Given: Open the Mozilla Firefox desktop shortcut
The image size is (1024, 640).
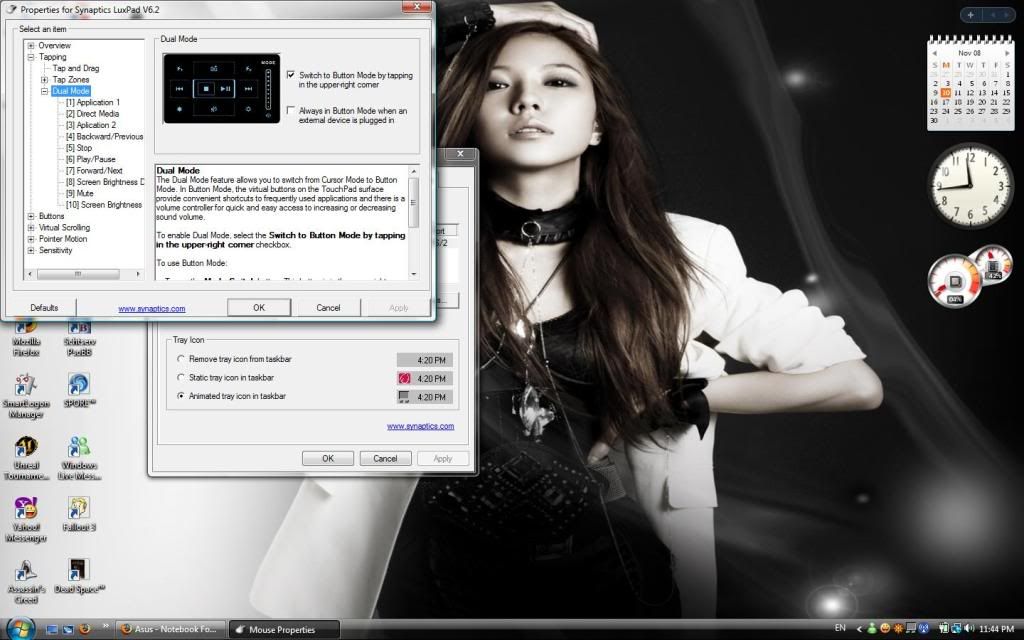Looking at the screenshot, I should (x=26, y=338).
